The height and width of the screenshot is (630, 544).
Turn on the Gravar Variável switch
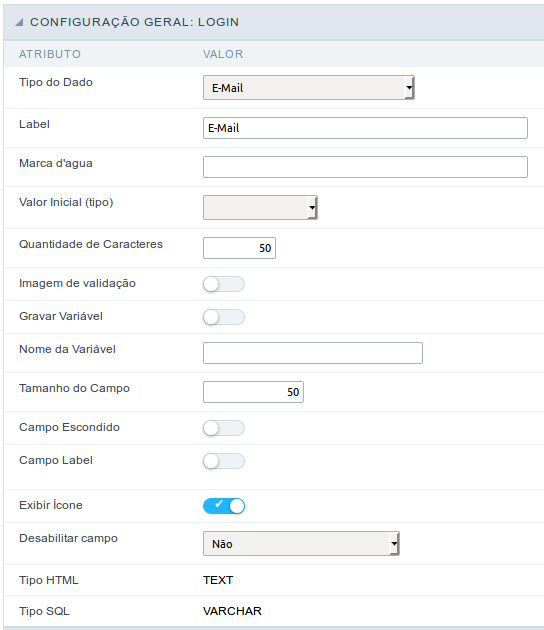(224, 317)
